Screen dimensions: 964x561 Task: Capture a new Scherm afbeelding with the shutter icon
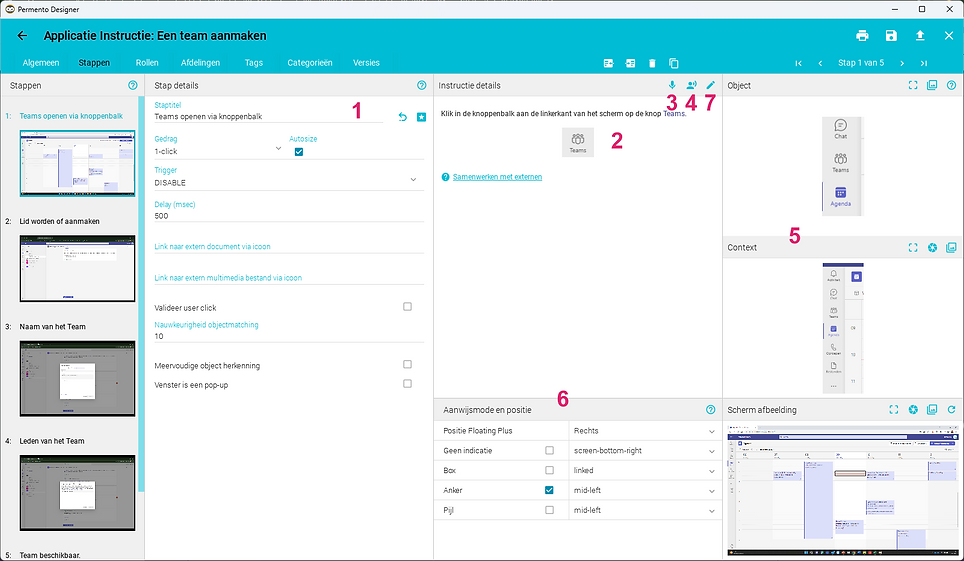[x=913, y=410]
